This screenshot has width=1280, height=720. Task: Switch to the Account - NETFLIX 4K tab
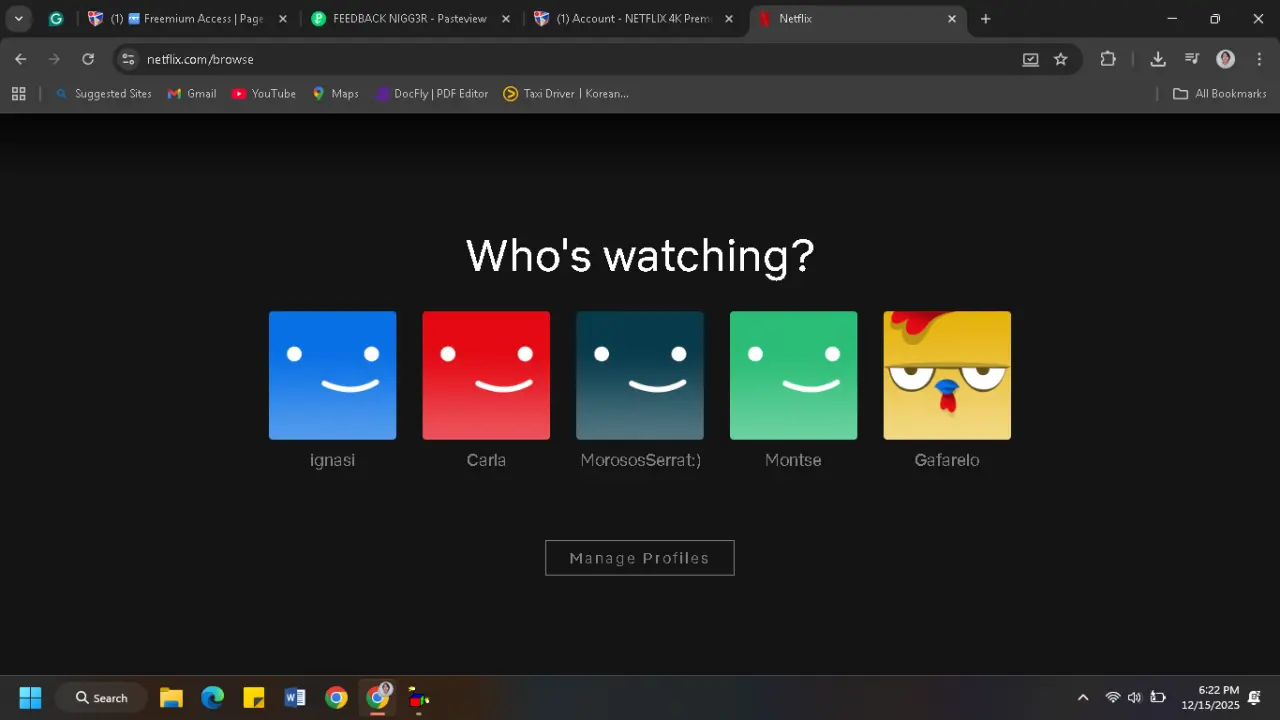tap(634, 18)
